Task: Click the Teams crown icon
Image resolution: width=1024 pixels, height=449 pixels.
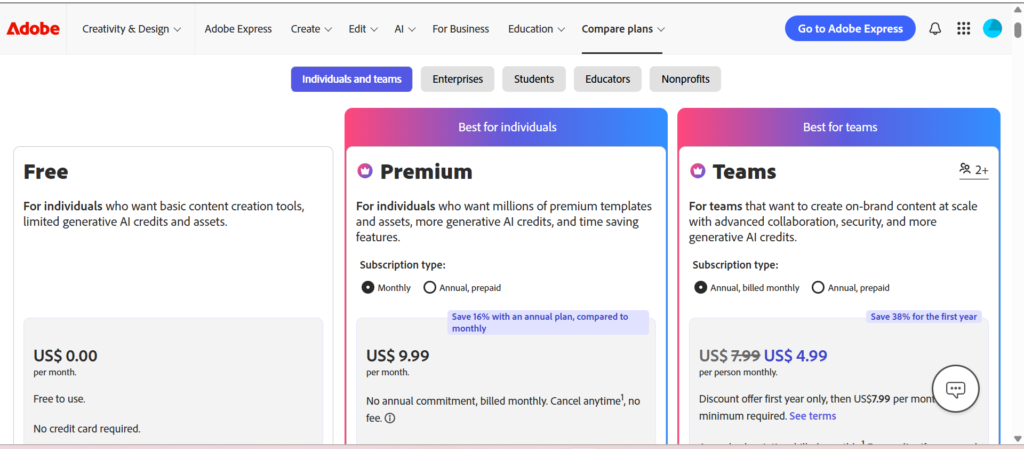Action: coord(697,171)
